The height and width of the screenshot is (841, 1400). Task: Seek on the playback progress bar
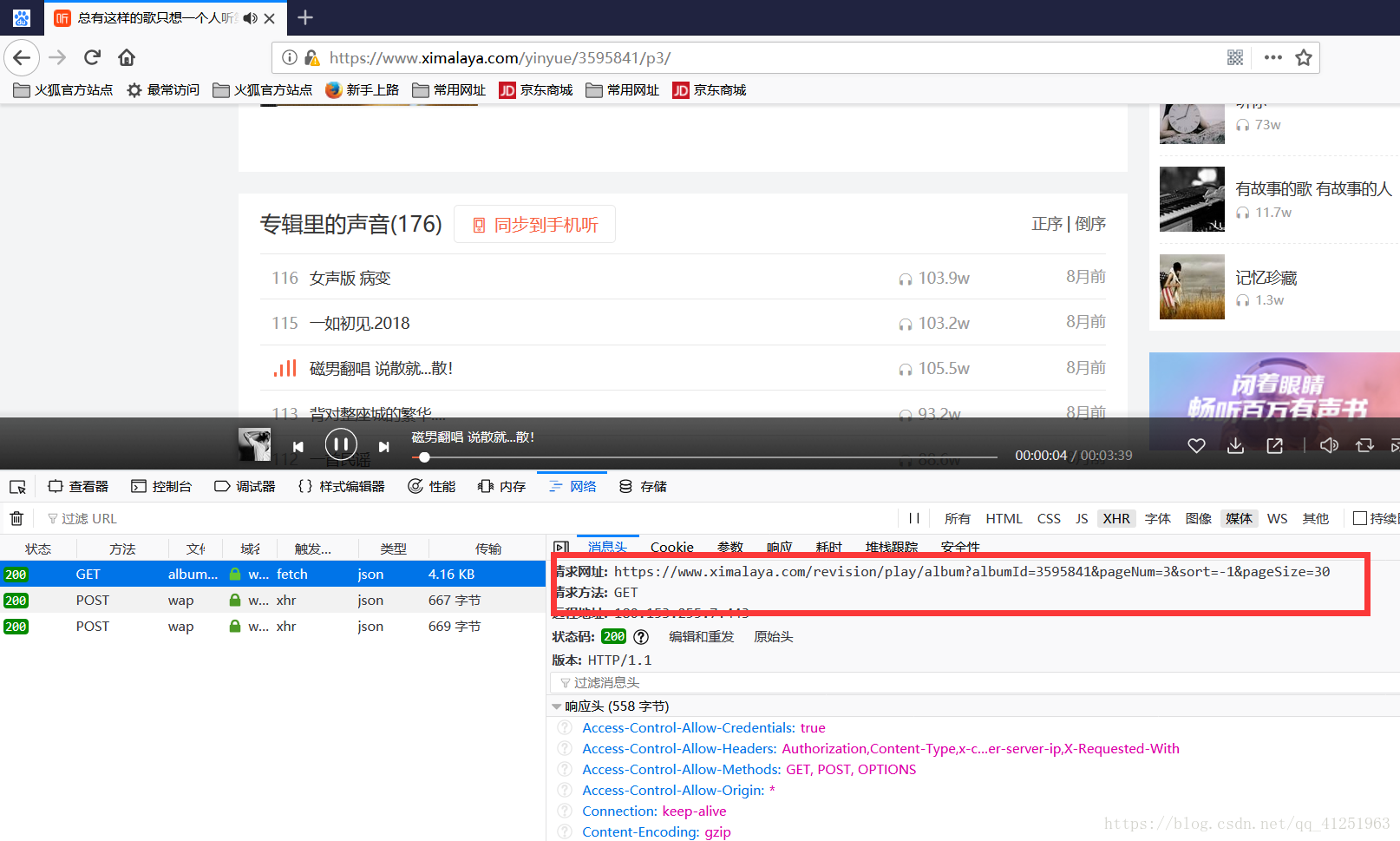coord(705,457)
